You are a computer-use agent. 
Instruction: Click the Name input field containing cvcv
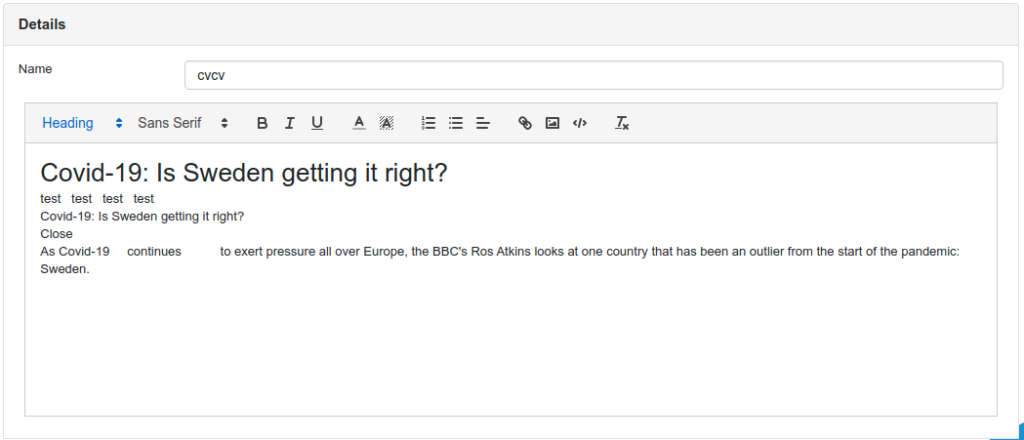click(594, 76)
